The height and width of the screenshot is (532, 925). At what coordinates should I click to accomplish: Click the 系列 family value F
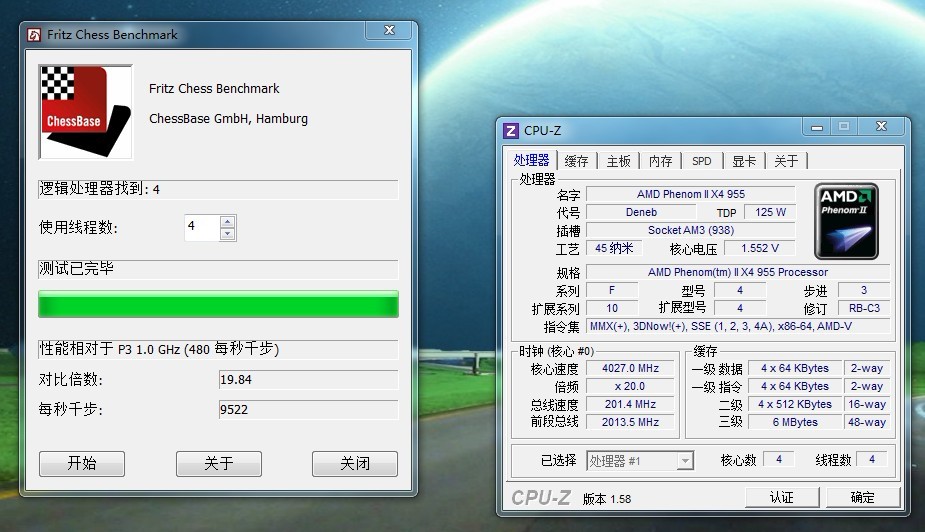tap(612, 290)
